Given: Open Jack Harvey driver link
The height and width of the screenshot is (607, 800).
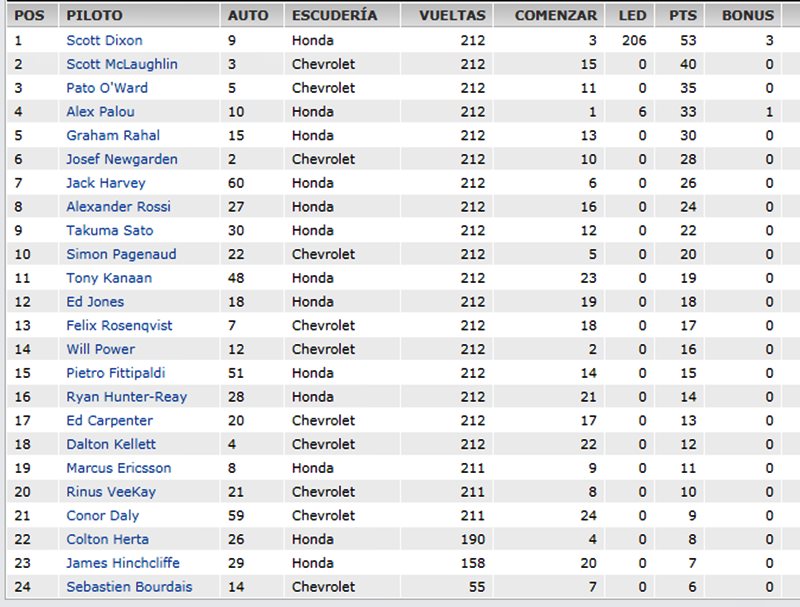Looking at the screenshot, I should click(x=106, y=183).
